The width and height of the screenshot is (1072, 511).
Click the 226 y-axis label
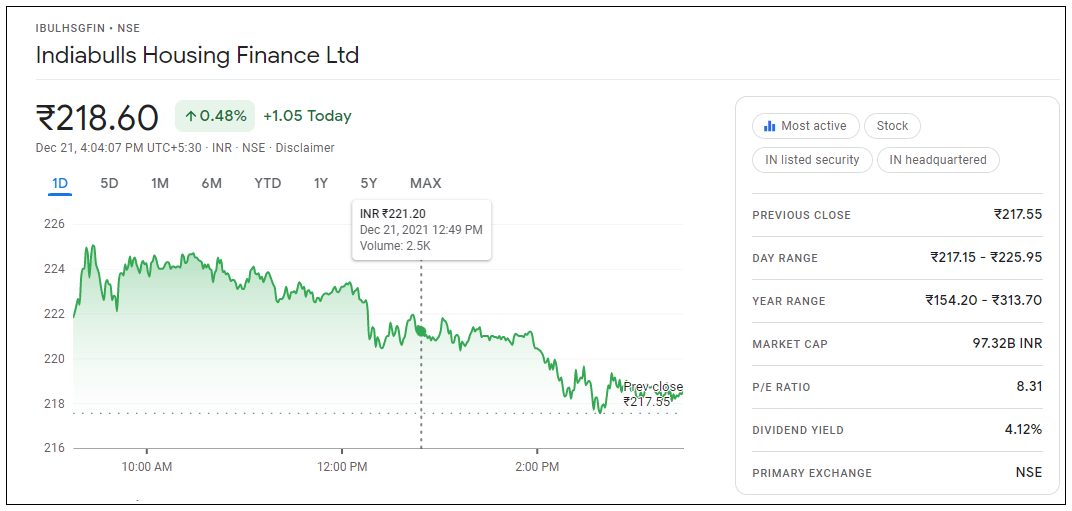[x=55, y=224]
